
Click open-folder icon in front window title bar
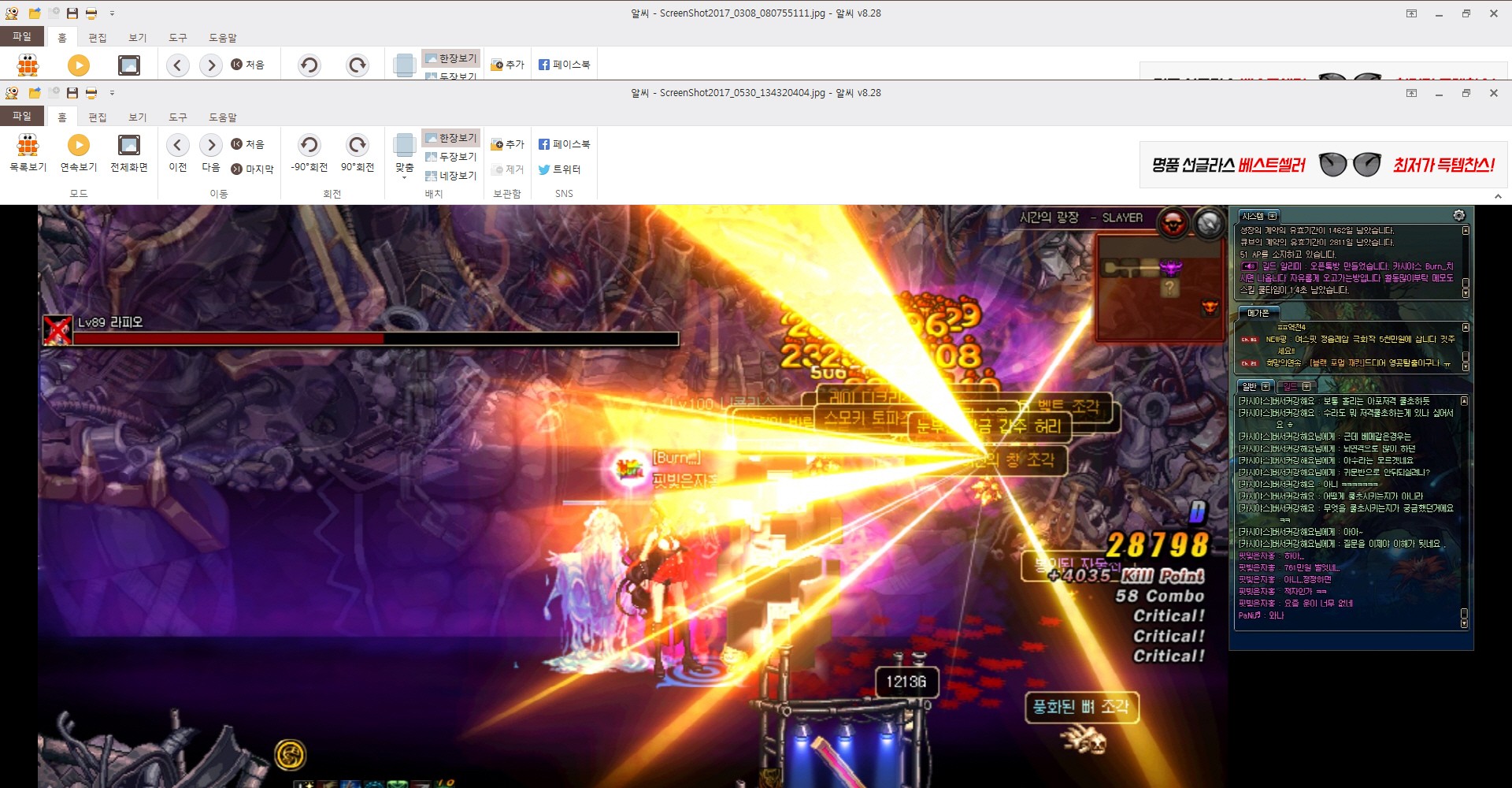(x=35, y=93)
